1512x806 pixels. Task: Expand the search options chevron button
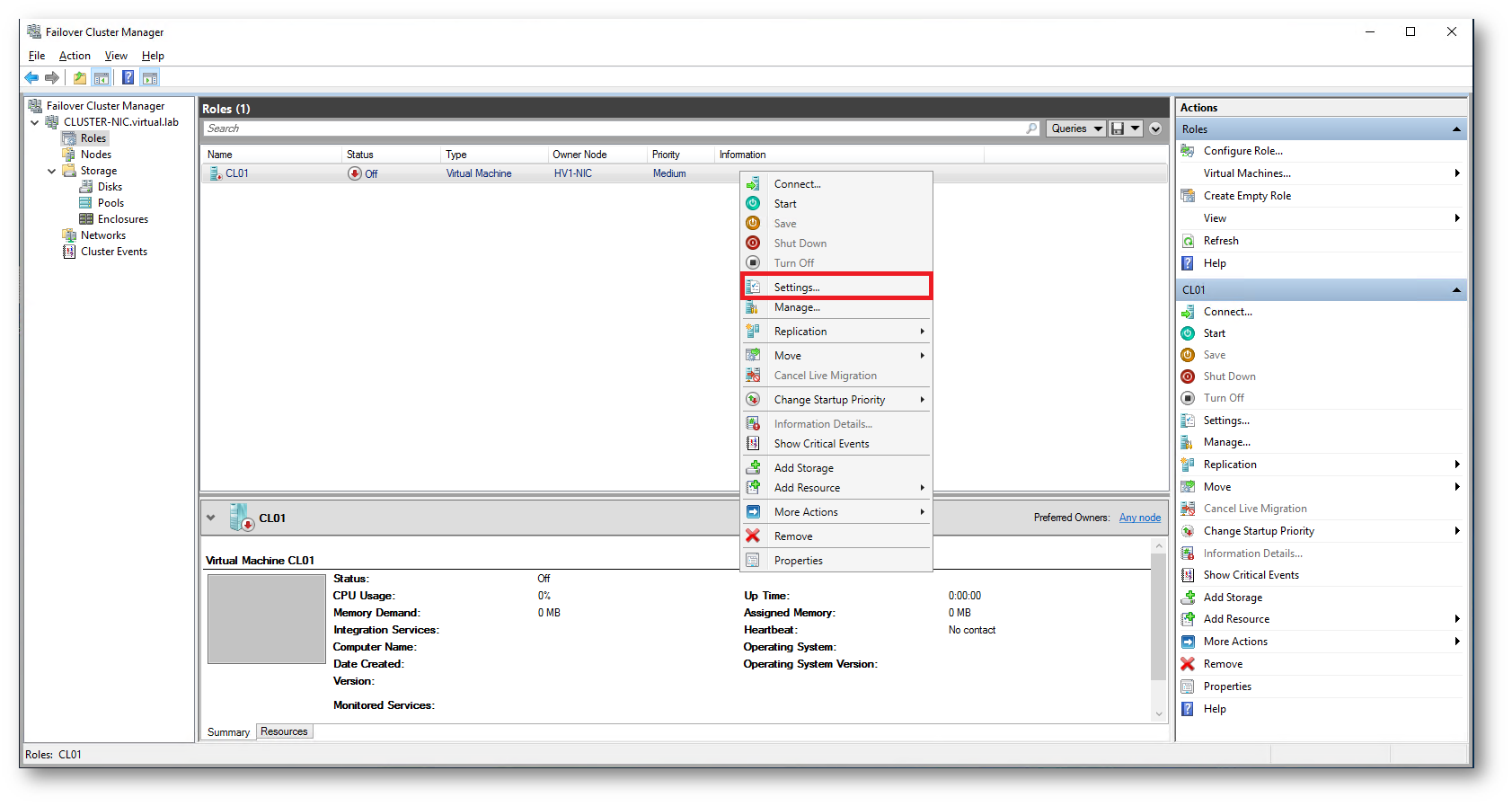coord(1156,128)
